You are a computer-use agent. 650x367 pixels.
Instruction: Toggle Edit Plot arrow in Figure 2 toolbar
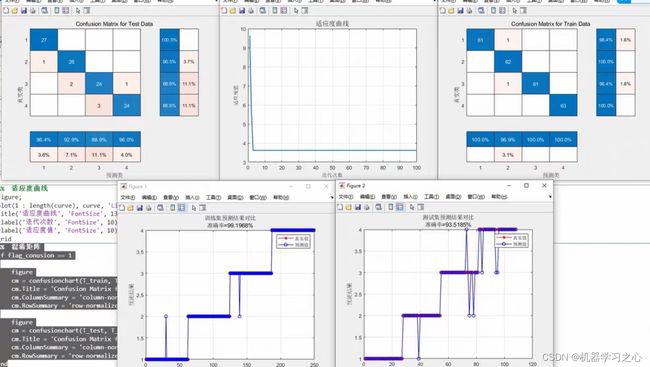[412, 207]
